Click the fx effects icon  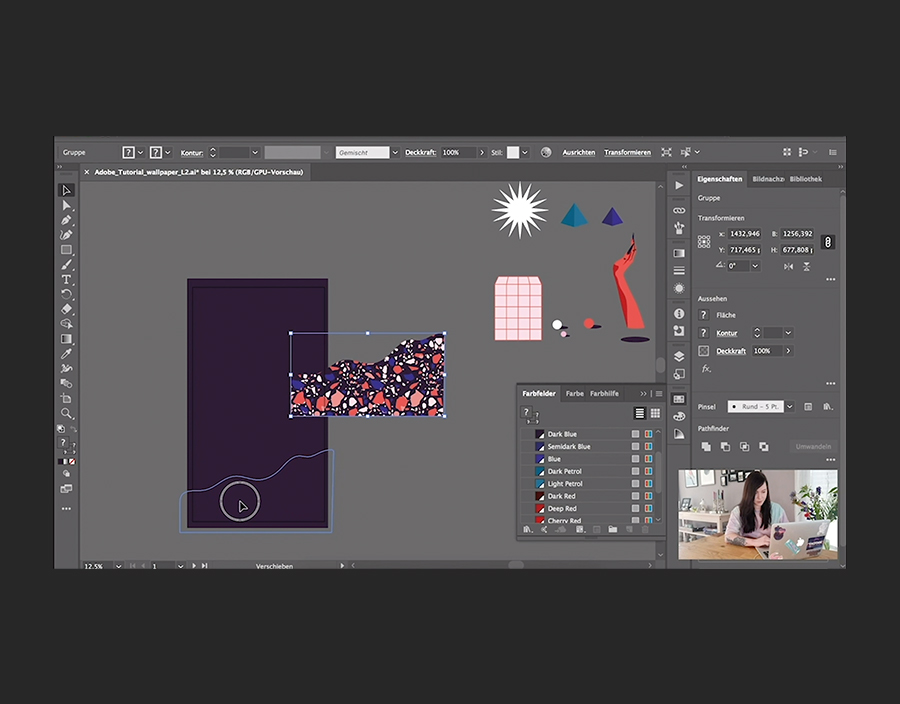point(706,369)
